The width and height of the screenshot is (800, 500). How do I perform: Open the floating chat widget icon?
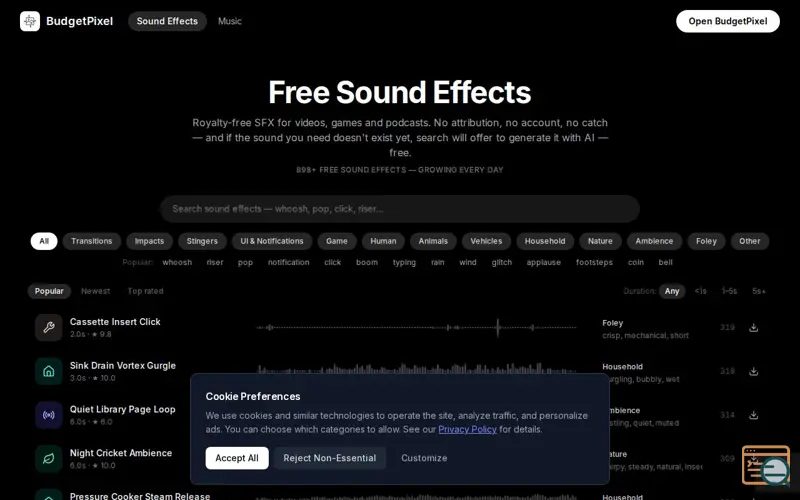coord(766,465)
